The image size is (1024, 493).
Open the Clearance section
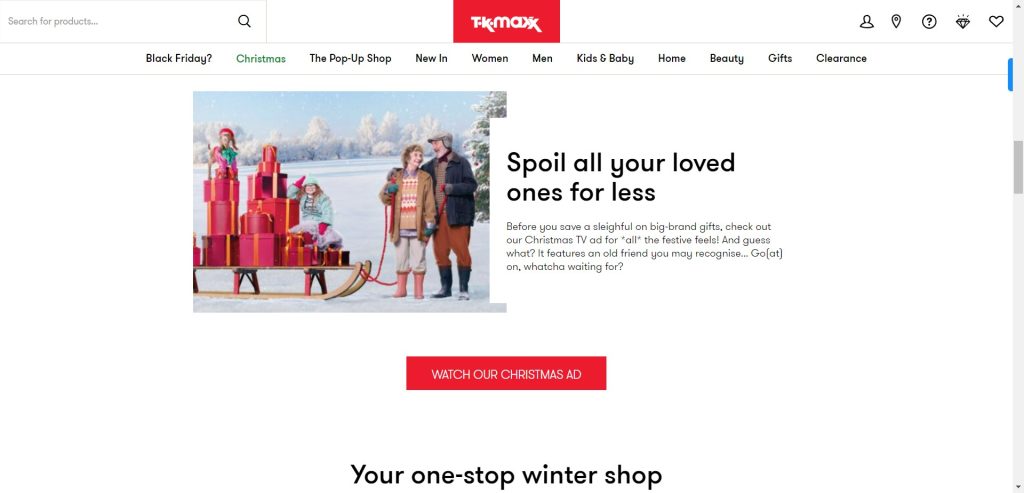pyautogui.click(x=841, y=58)
